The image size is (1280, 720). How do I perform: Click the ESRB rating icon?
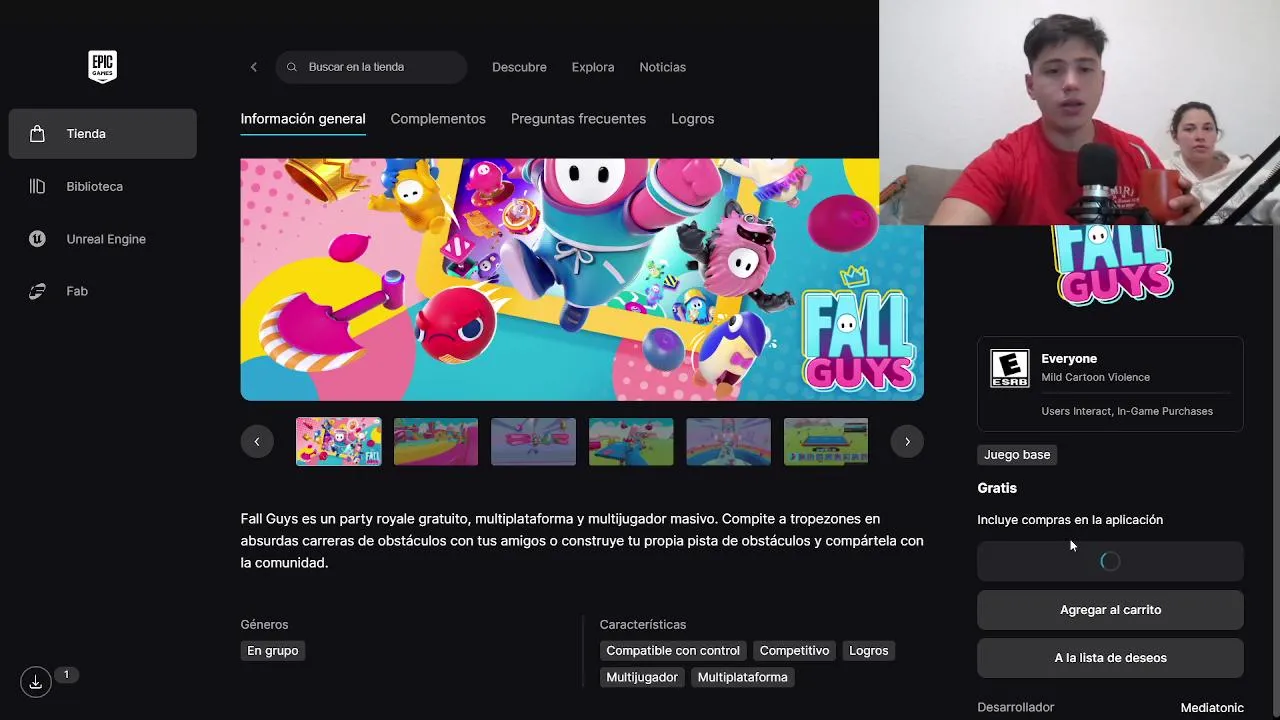coord(1009,369)
